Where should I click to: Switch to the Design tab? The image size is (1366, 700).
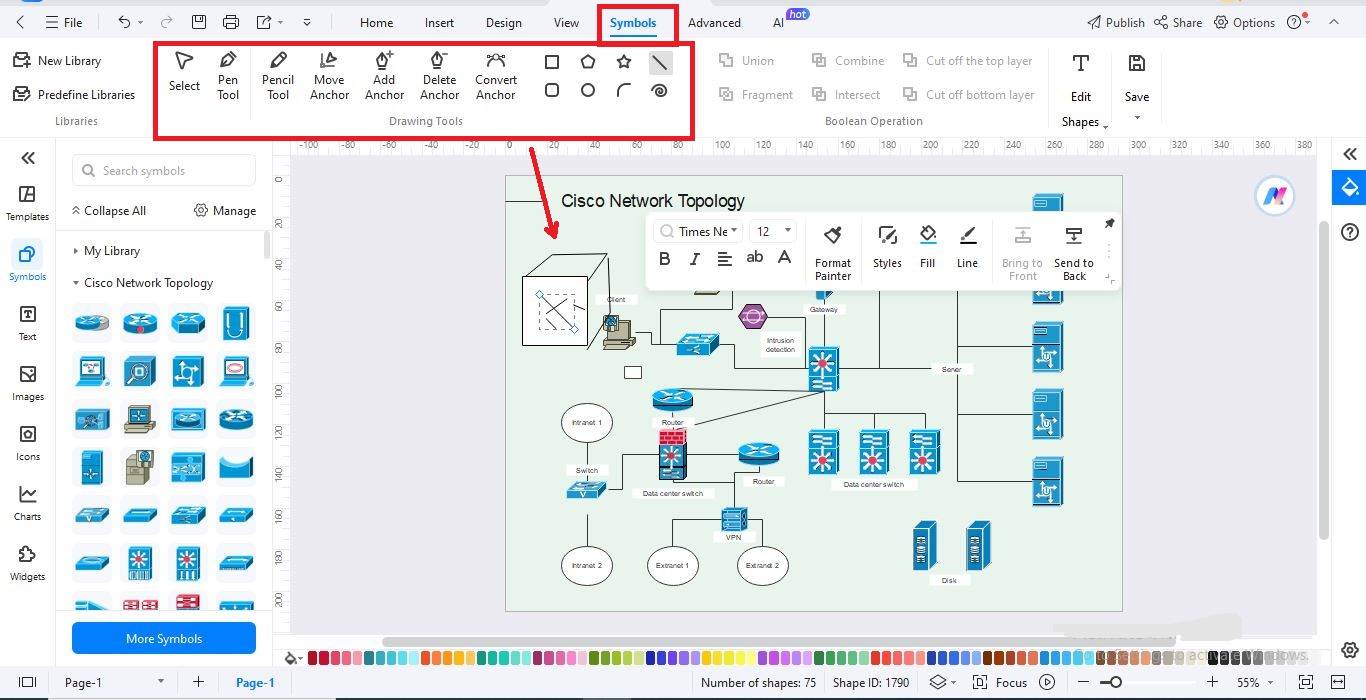coord(503,22)
